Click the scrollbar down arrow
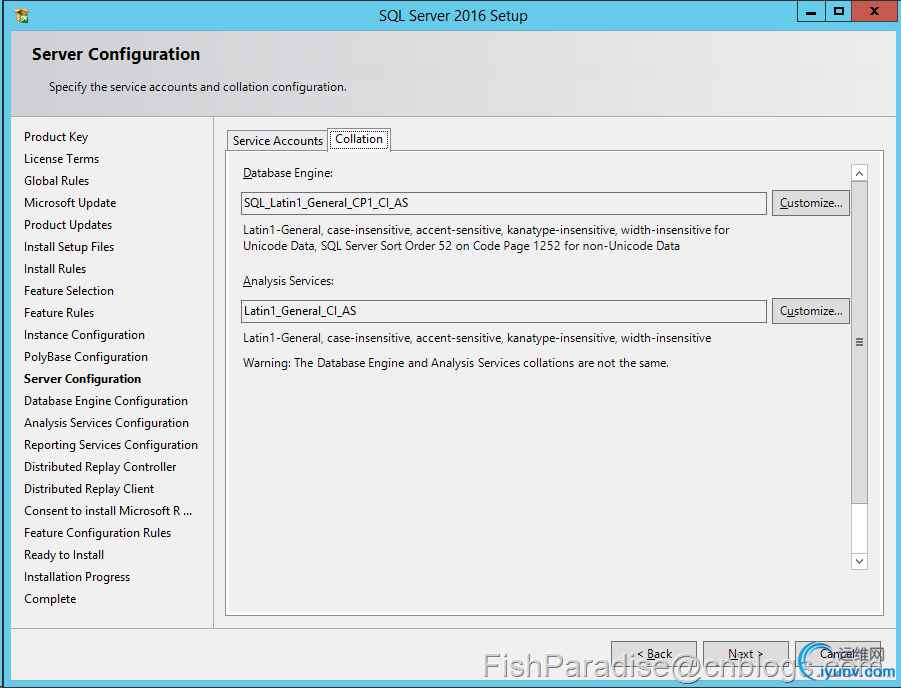This screenshot has height=688, width=901. 859,562
